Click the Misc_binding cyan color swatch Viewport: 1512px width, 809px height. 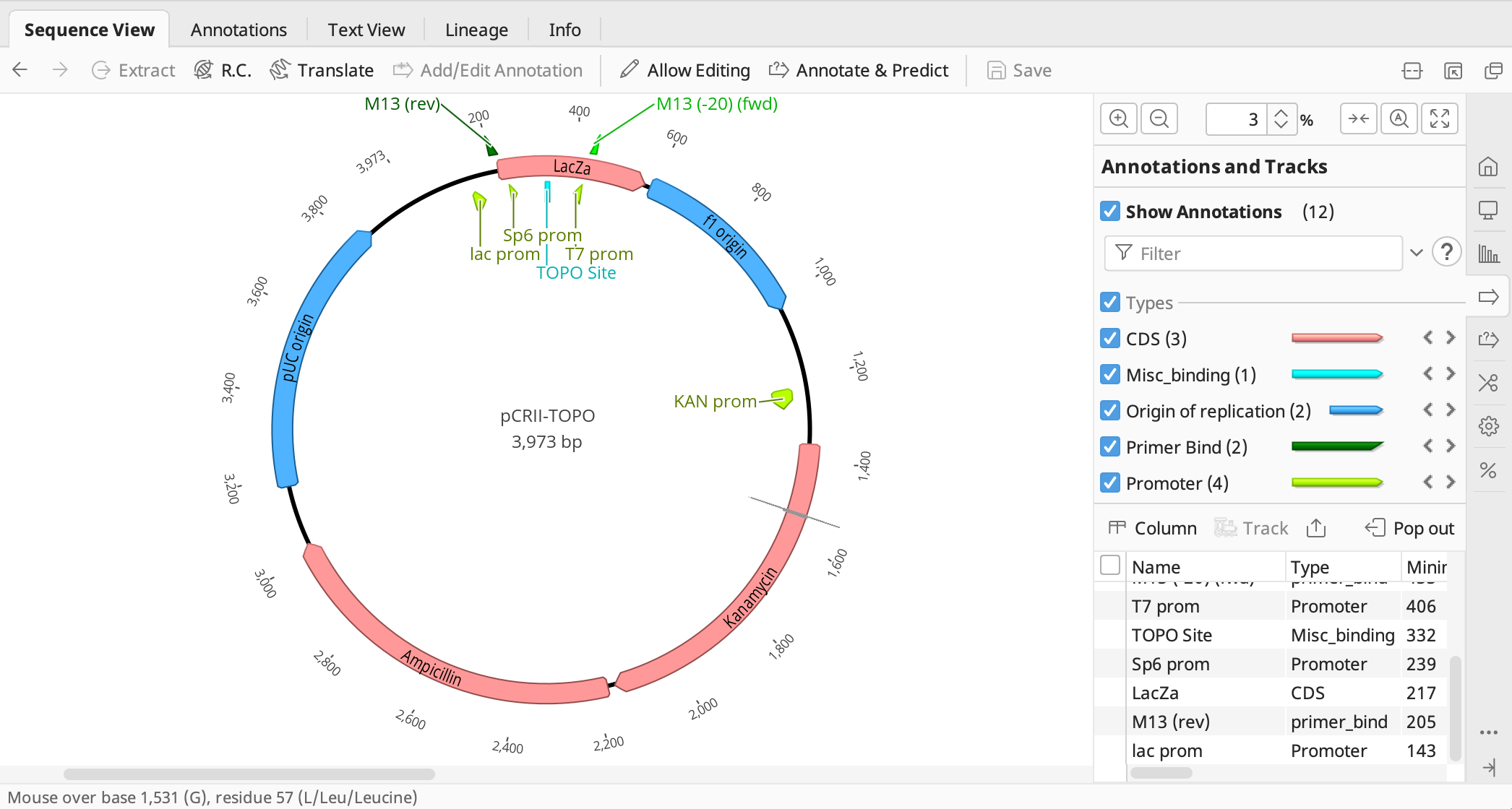(x=1337, y=375)
